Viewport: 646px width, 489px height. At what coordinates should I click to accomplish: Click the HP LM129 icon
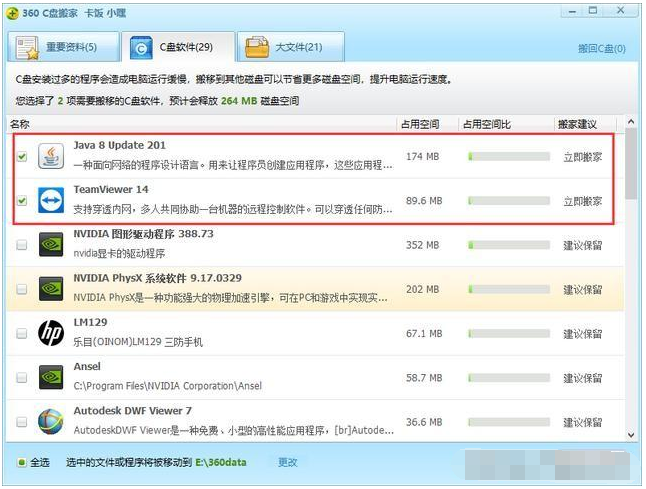pyautogui.click(x=51, y=333)
